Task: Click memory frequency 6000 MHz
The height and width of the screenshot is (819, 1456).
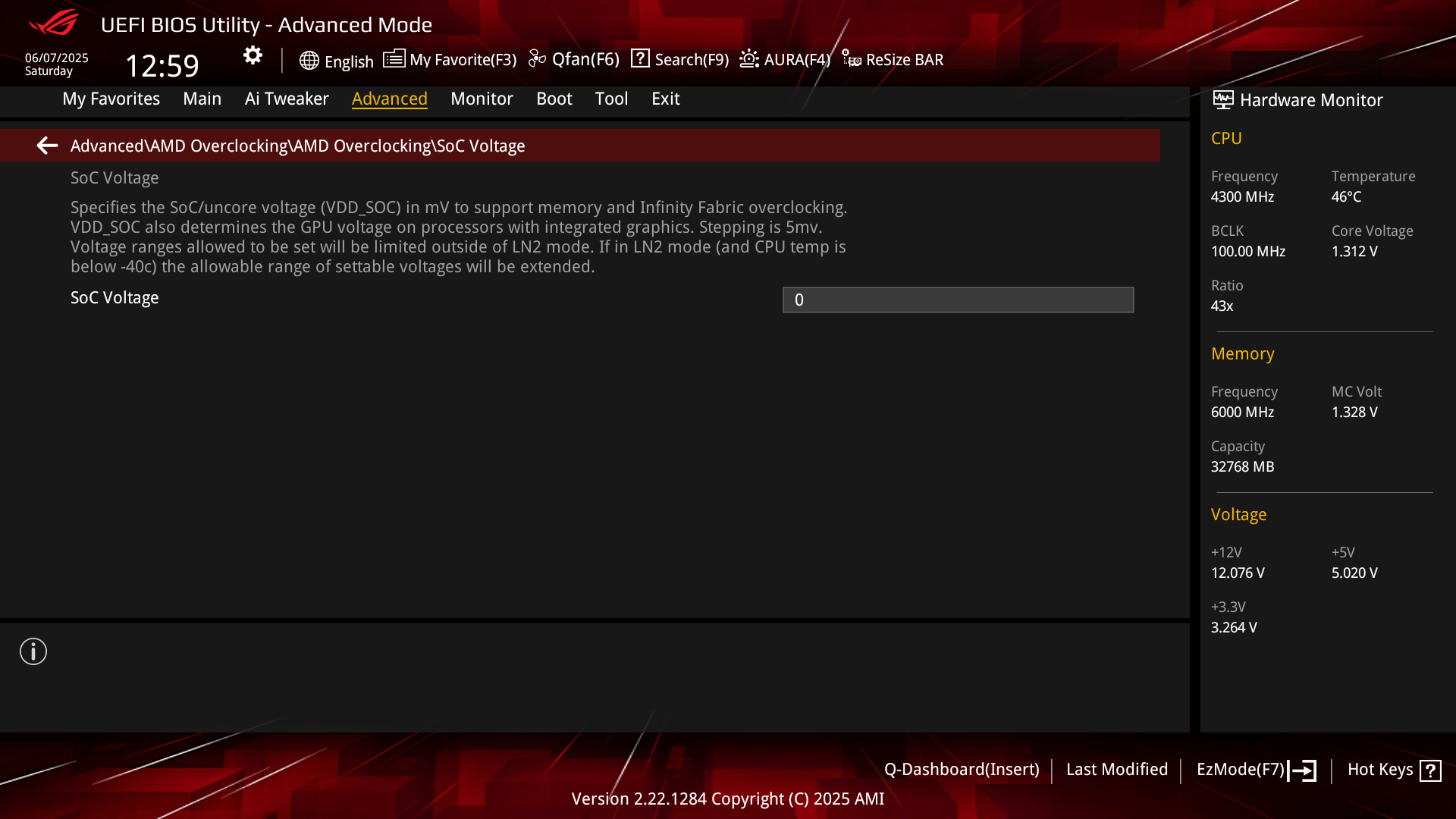Action: coord(1242,413)
